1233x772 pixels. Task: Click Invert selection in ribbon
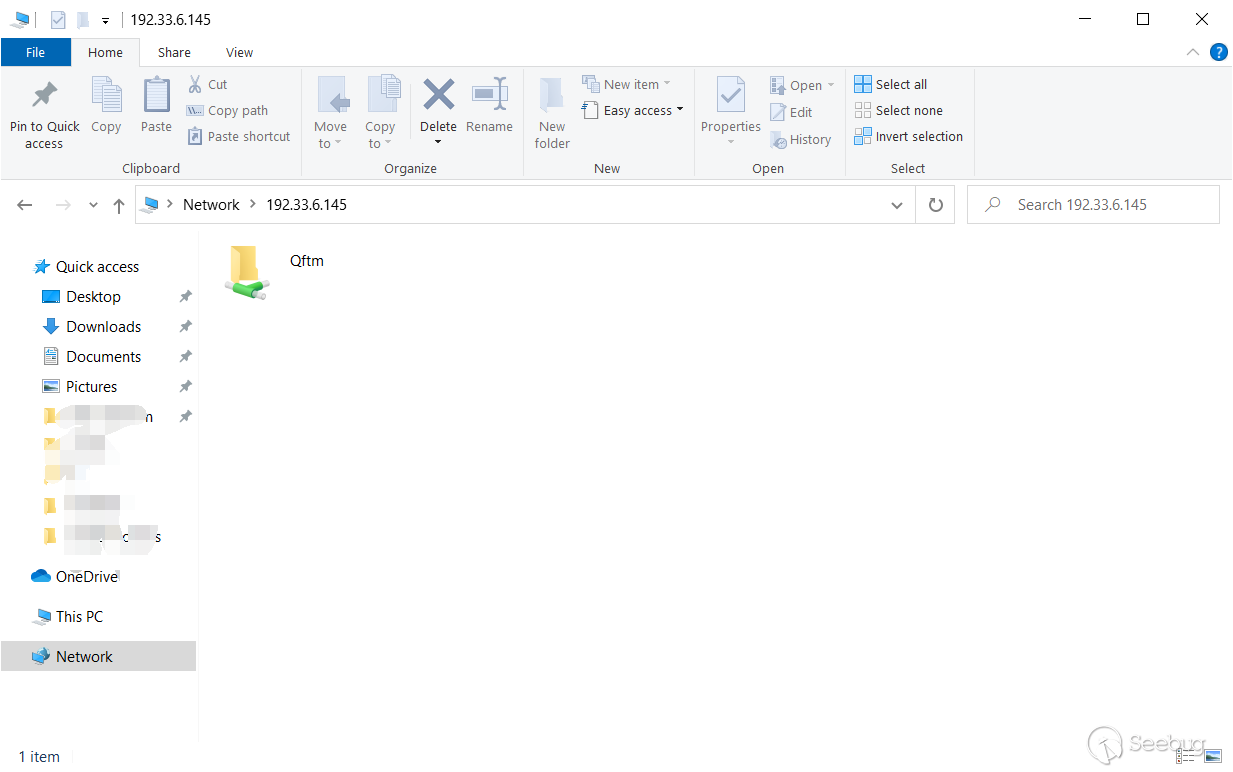(x=909, y=137)
